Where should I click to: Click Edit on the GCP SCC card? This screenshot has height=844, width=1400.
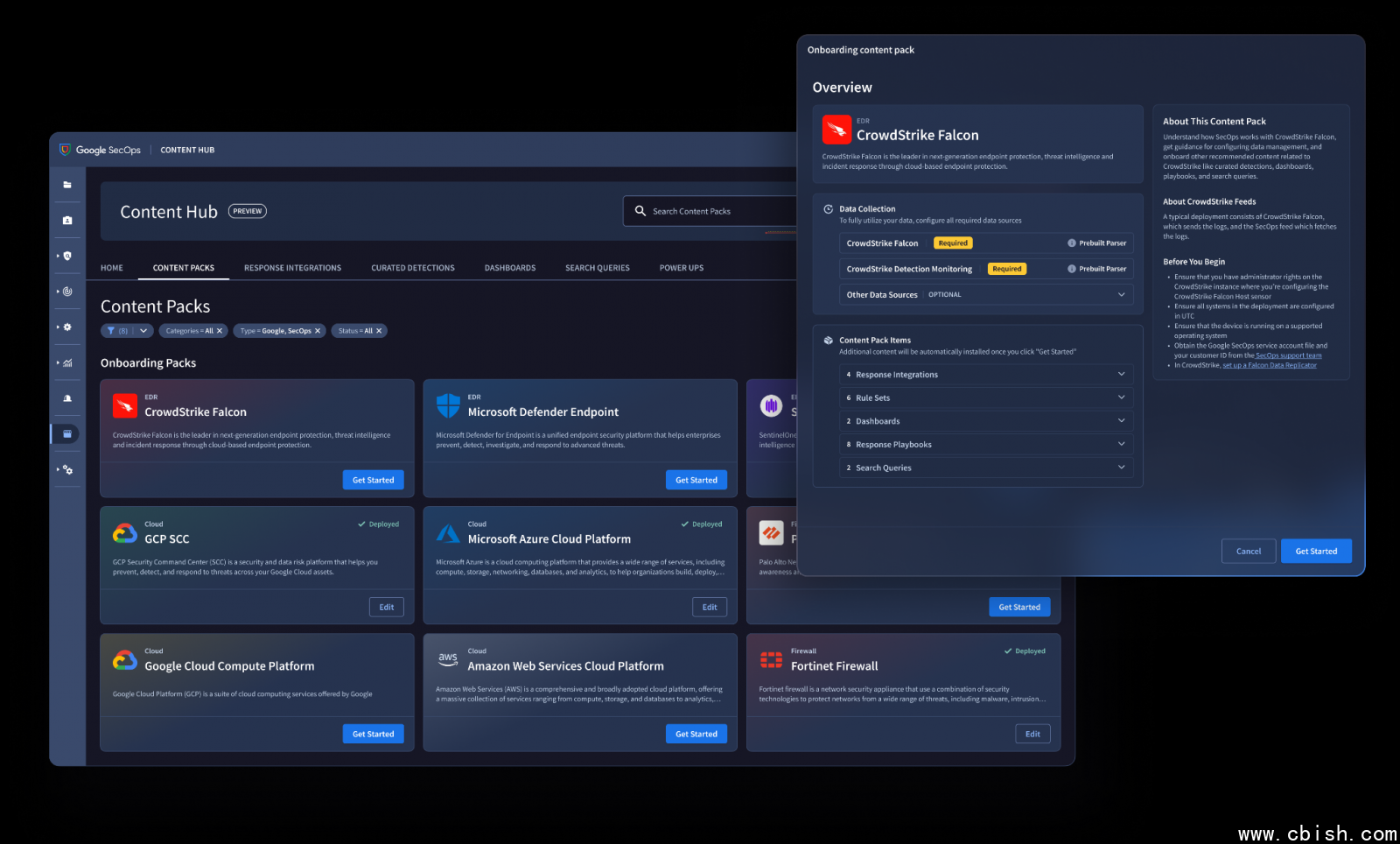[x=387, y=607]
